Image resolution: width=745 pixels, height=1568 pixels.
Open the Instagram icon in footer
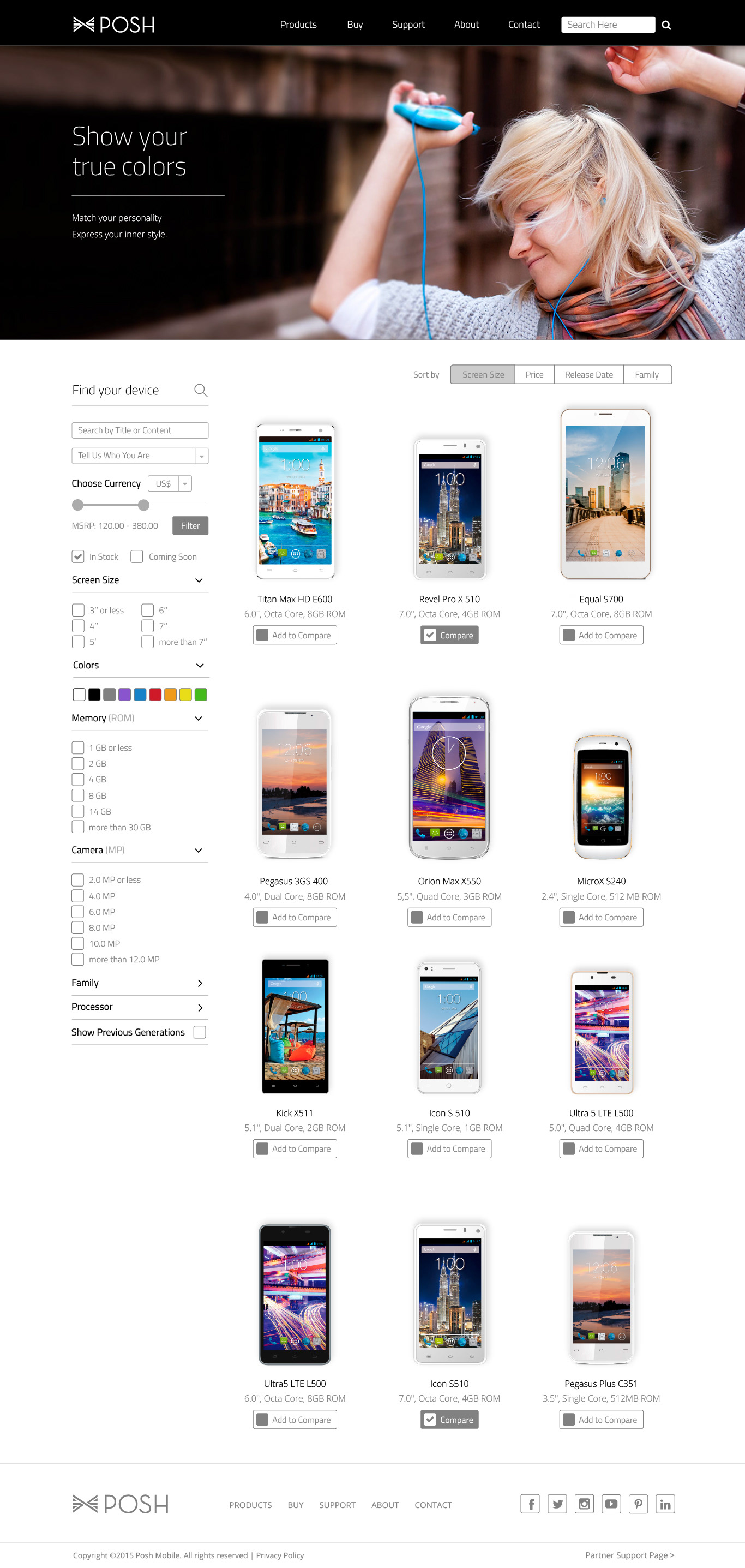584,1504
